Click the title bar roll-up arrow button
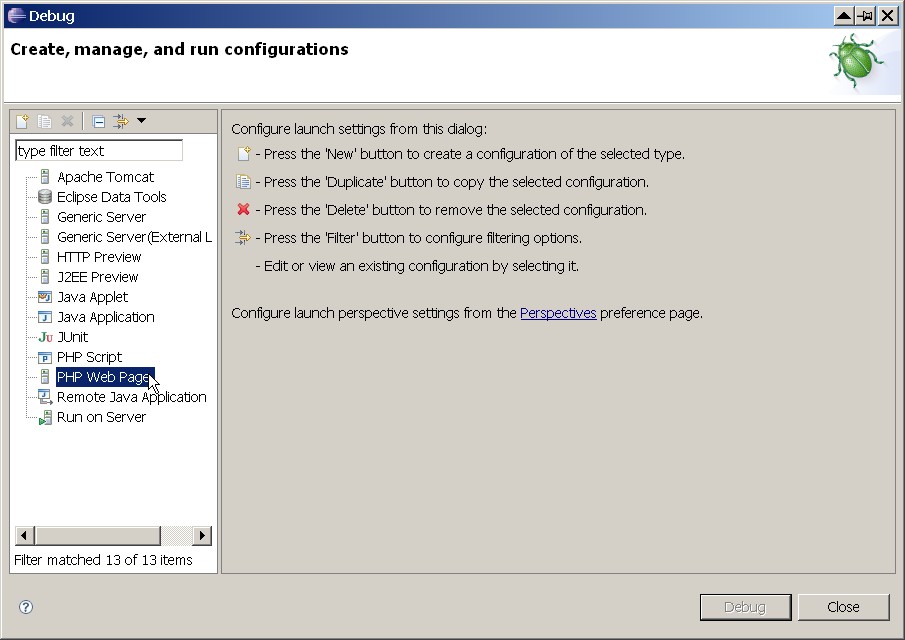 point(843,16)
